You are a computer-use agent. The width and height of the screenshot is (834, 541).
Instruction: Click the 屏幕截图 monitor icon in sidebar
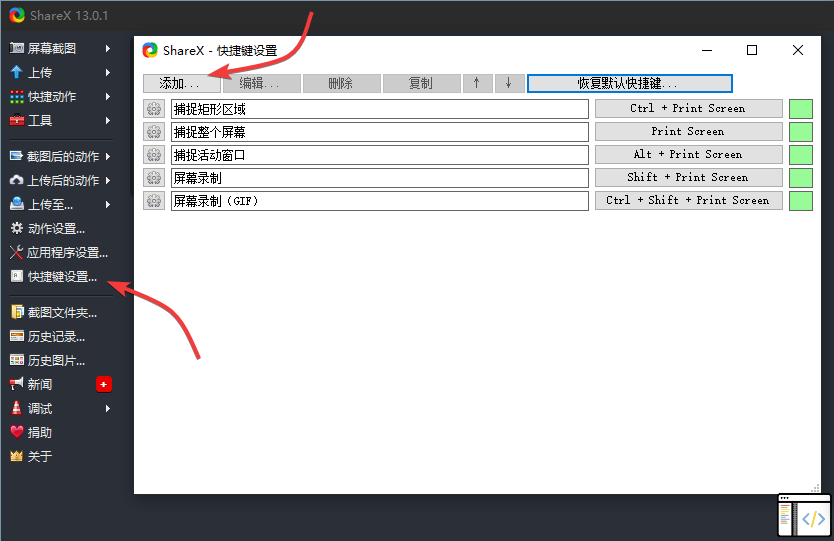coord(16,48)
